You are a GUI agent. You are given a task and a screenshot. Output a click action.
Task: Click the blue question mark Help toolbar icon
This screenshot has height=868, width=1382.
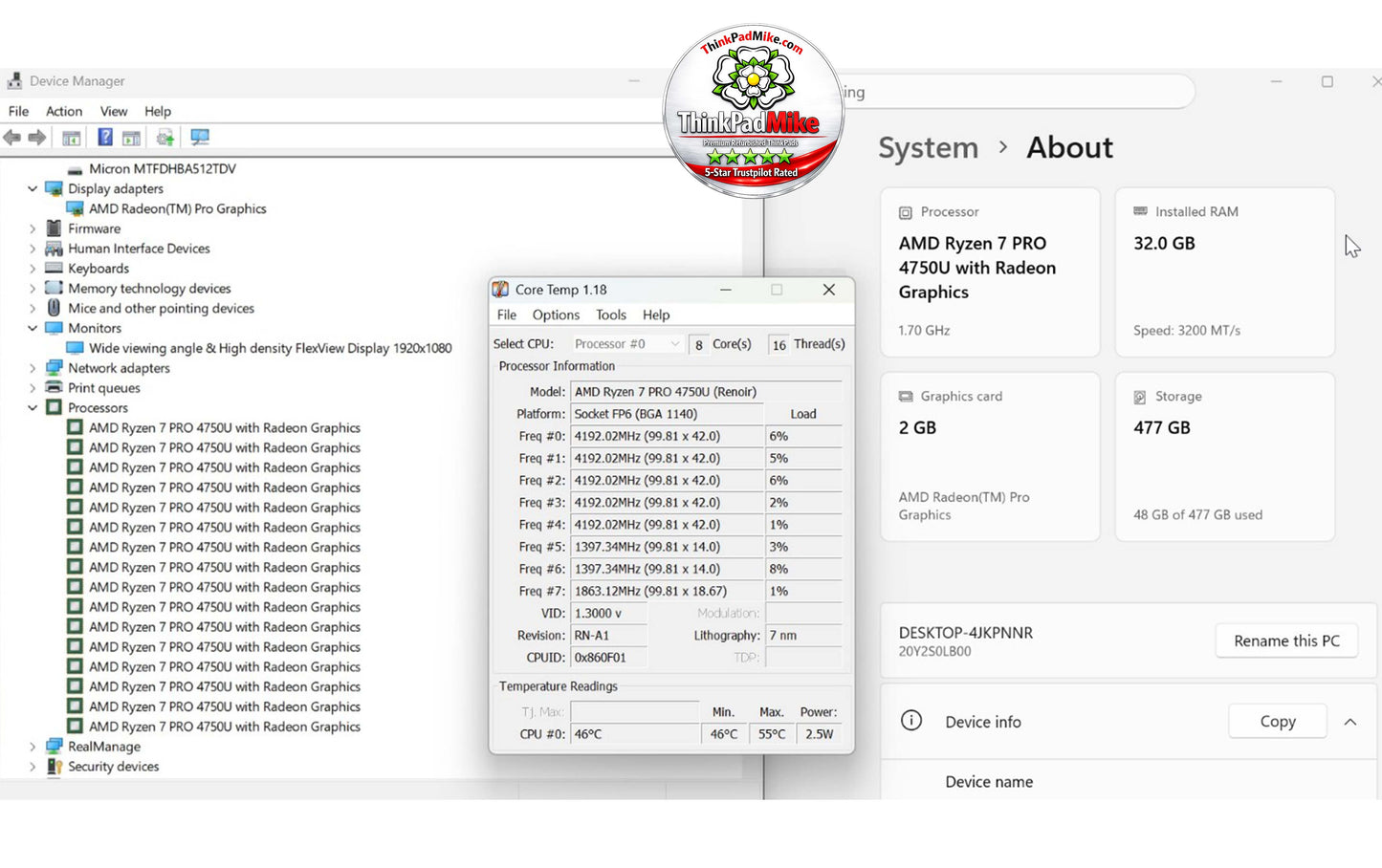[105, 138]
